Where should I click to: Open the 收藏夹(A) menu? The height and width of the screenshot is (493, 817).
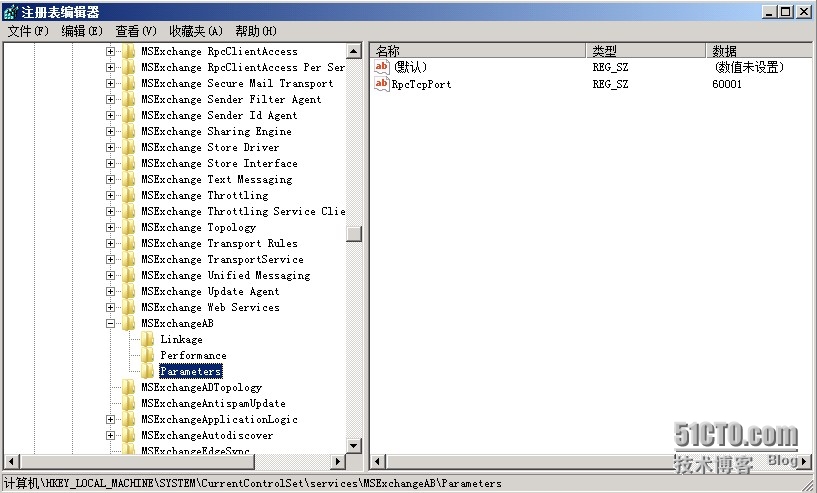196,31
